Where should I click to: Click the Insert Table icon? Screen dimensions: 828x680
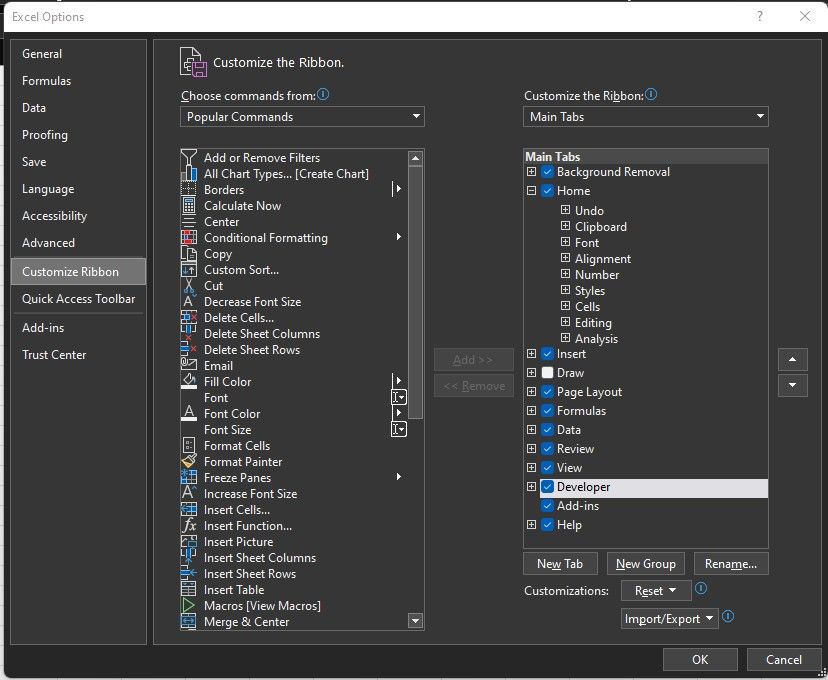pyautogui.click(x=189, y=589)
